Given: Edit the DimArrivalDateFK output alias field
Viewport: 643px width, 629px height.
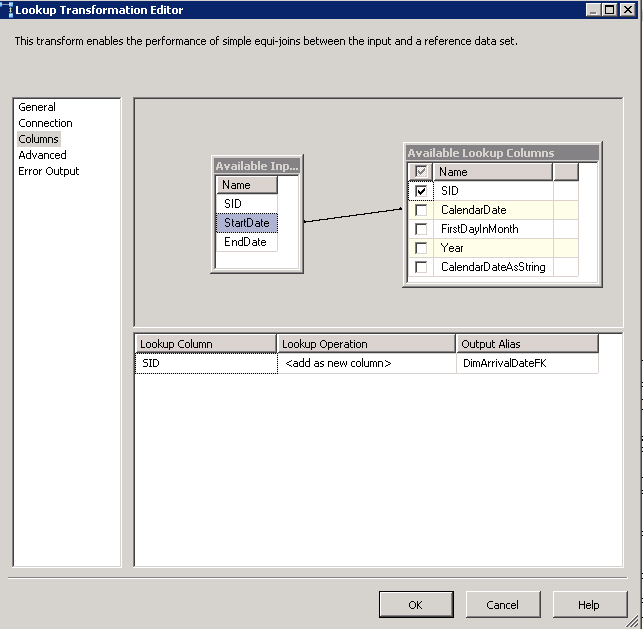Looking at the screenshot, I should tap(526, 364).
